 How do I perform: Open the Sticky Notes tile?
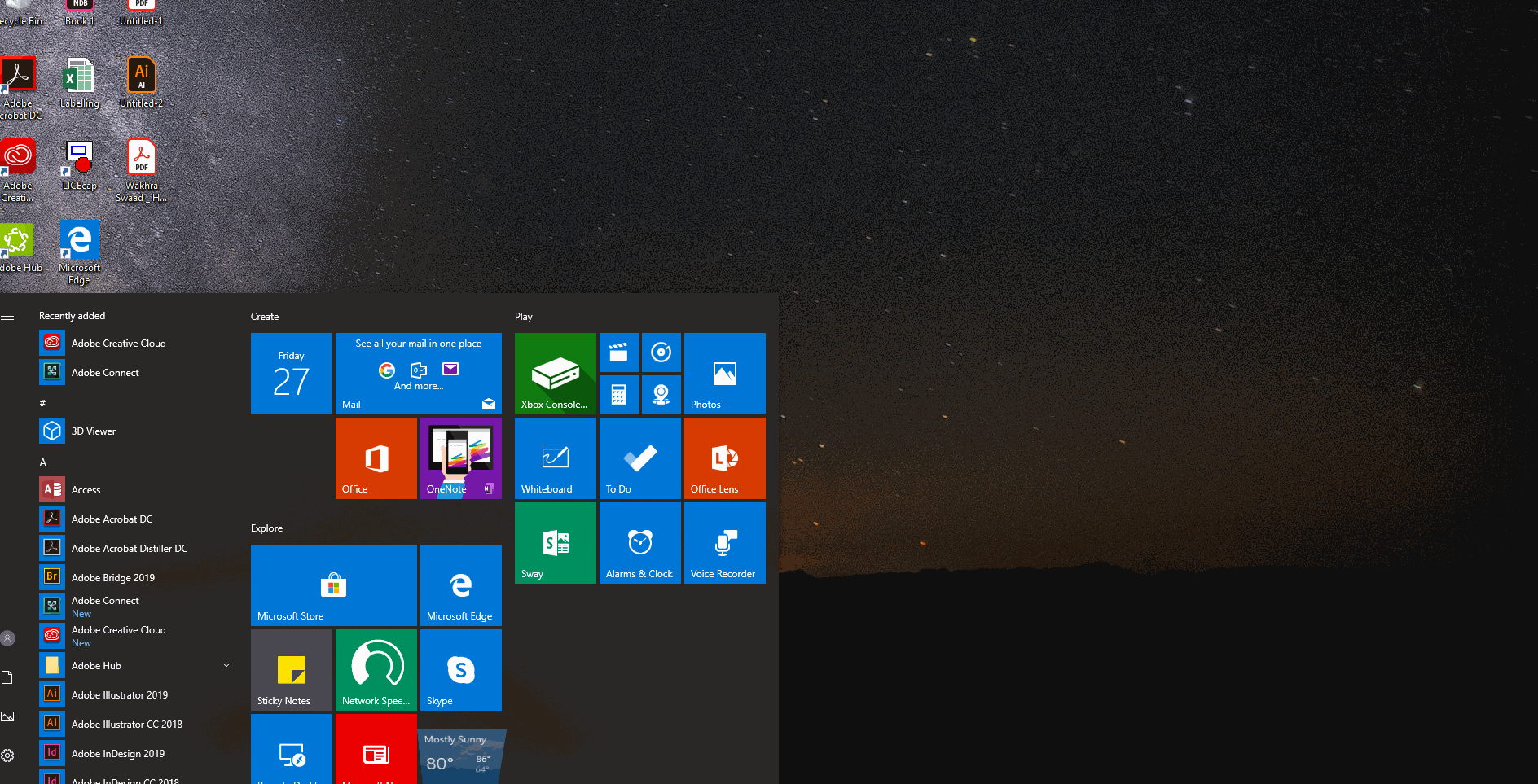click(x=291, y=669)
